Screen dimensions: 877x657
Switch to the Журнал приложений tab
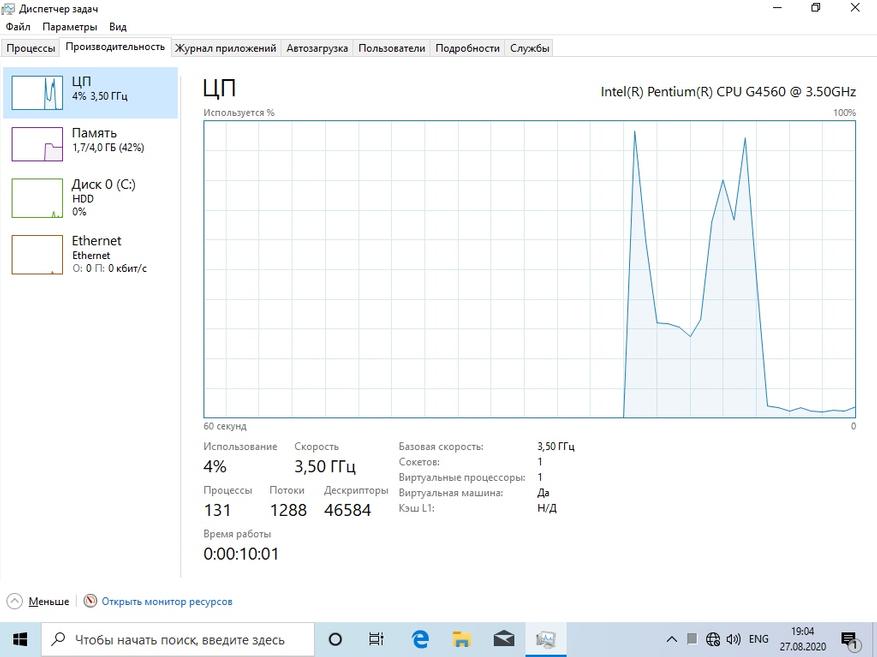225,48
